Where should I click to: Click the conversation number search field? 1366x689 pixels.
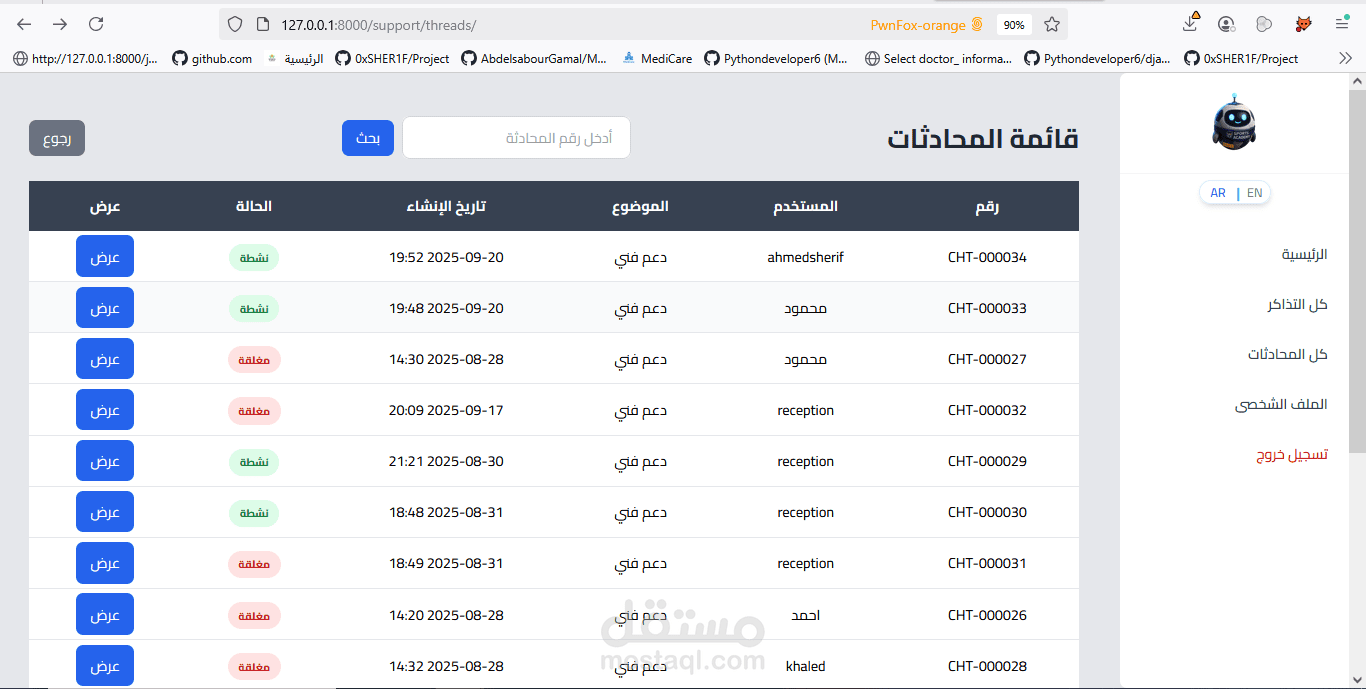(516, 138)
